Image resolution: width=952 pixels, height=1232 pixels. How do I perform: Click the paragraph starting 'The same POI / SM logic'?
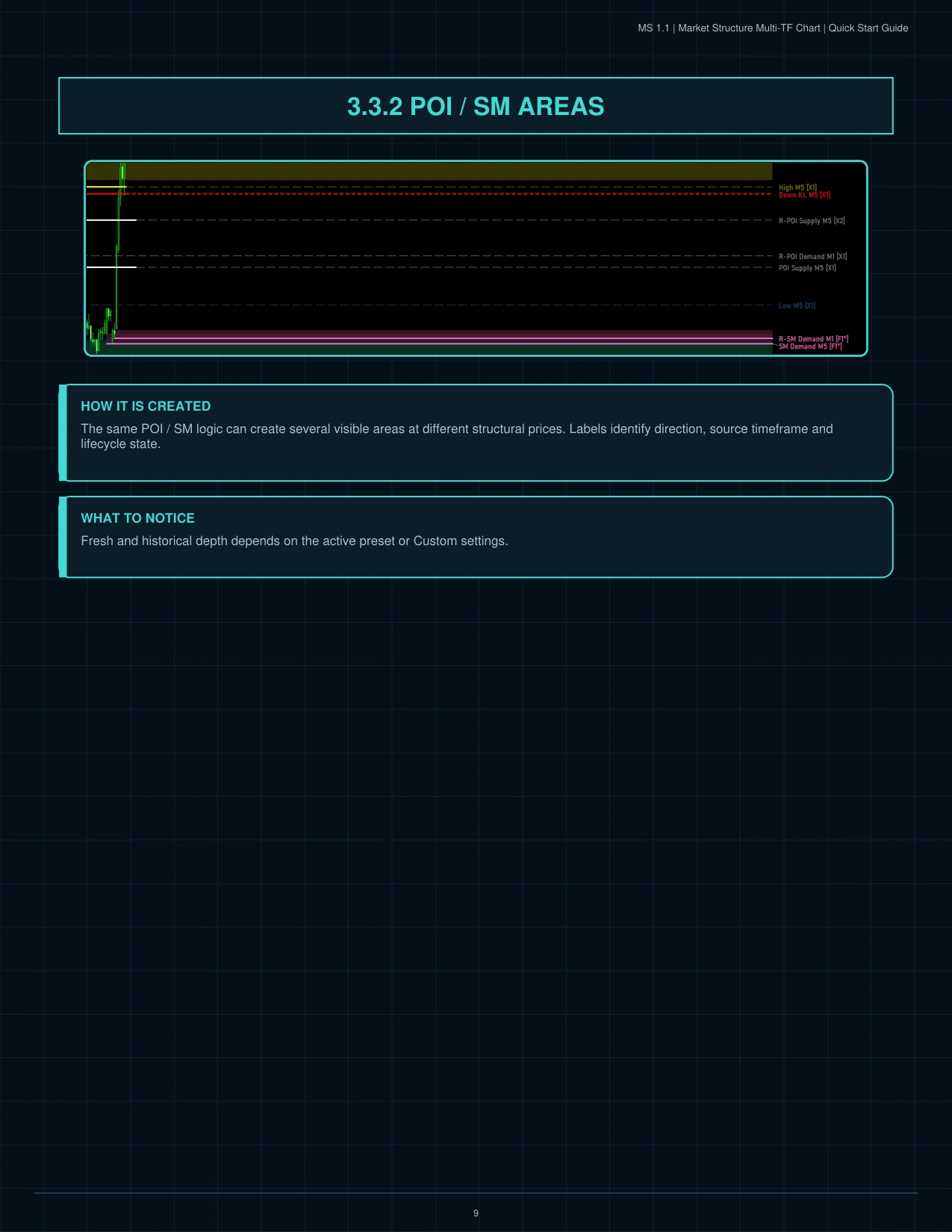(457, 436)
